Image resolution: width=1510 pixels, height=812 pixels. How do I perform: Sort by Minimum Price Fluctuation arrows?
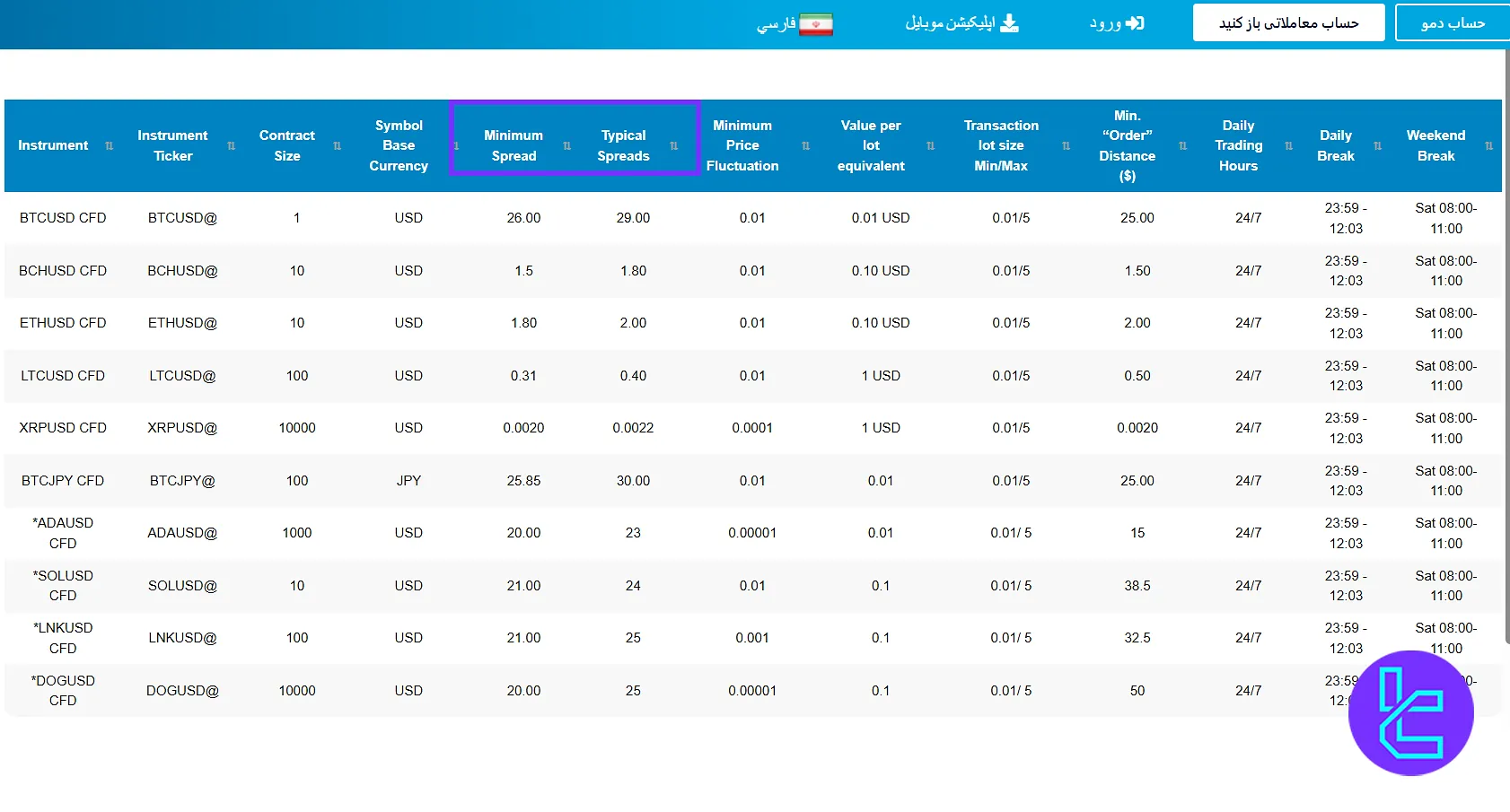pyautogui.click(x=805, y=146)
